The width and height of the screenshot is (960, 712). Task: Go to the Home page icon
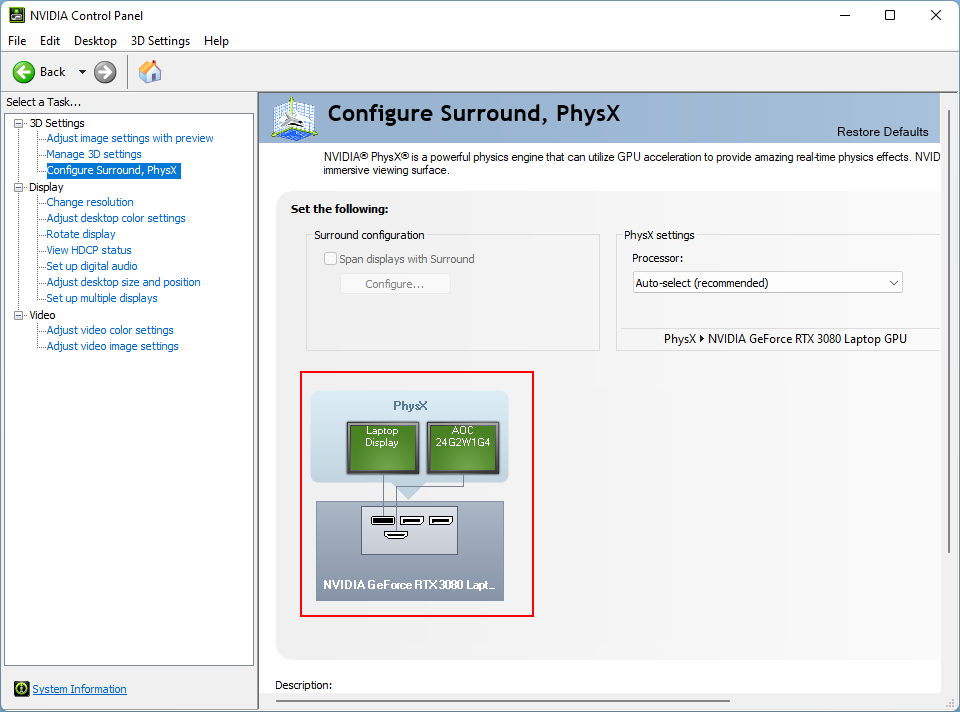(149, 72)
